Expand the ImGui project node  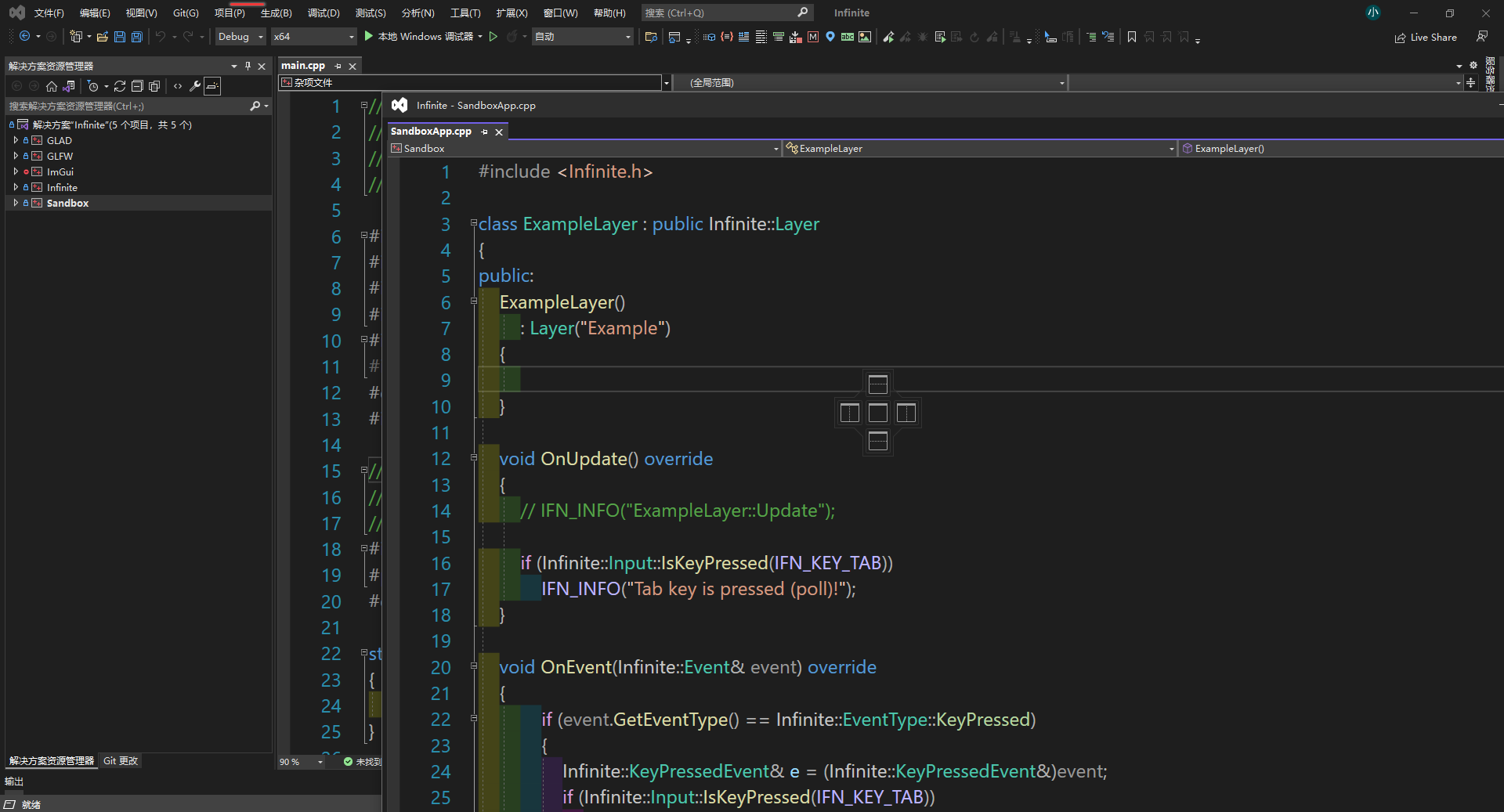pyautogui.click(x=16, y=171)
